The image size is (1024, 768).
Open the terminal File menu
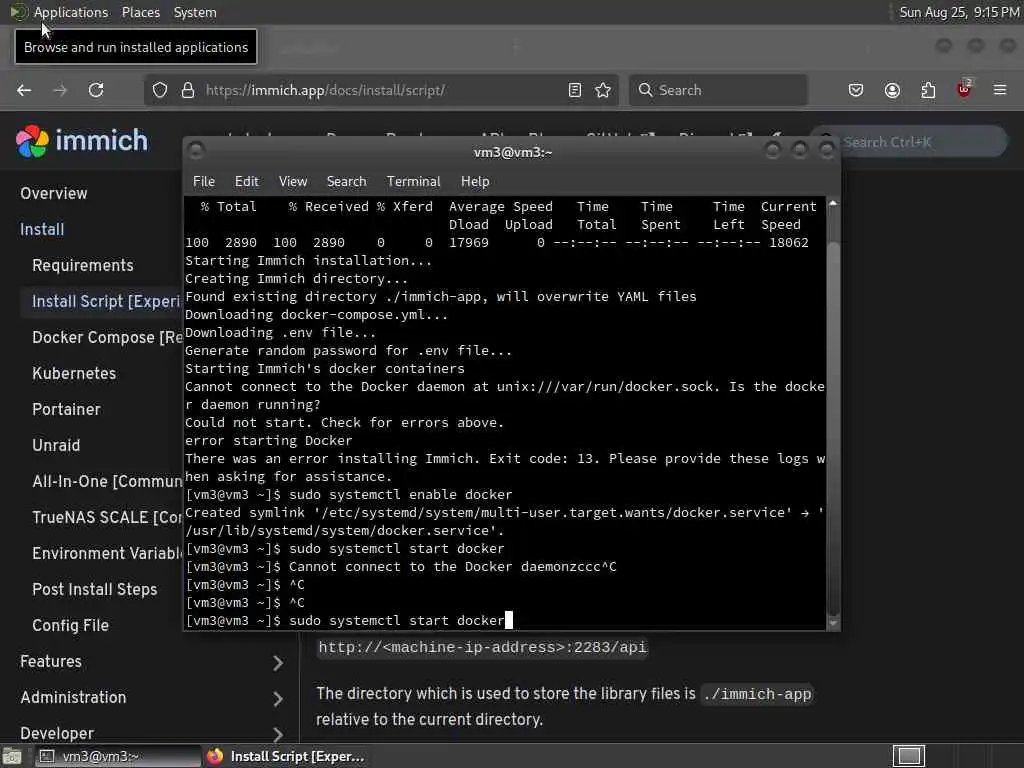tap(204, 182)
